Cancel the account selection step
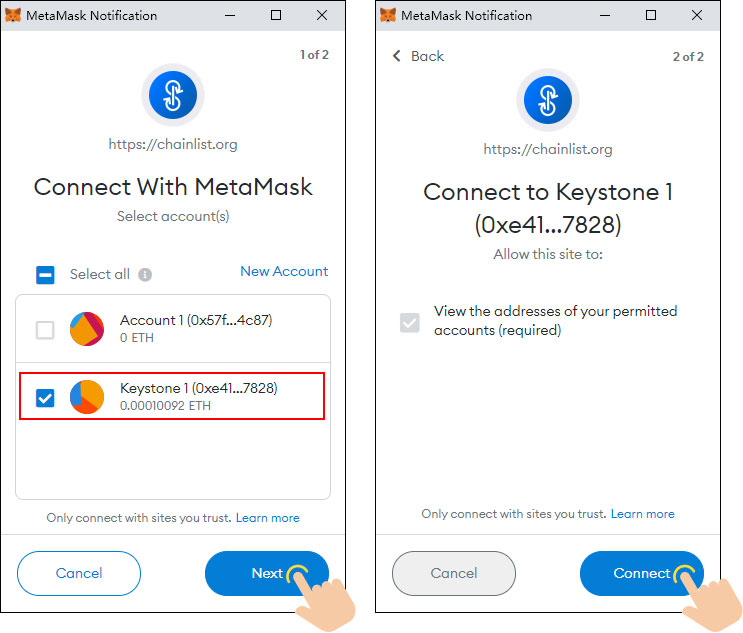Image resolution: width=743 pixels, height=633 pixels. [x=79, y=573]
